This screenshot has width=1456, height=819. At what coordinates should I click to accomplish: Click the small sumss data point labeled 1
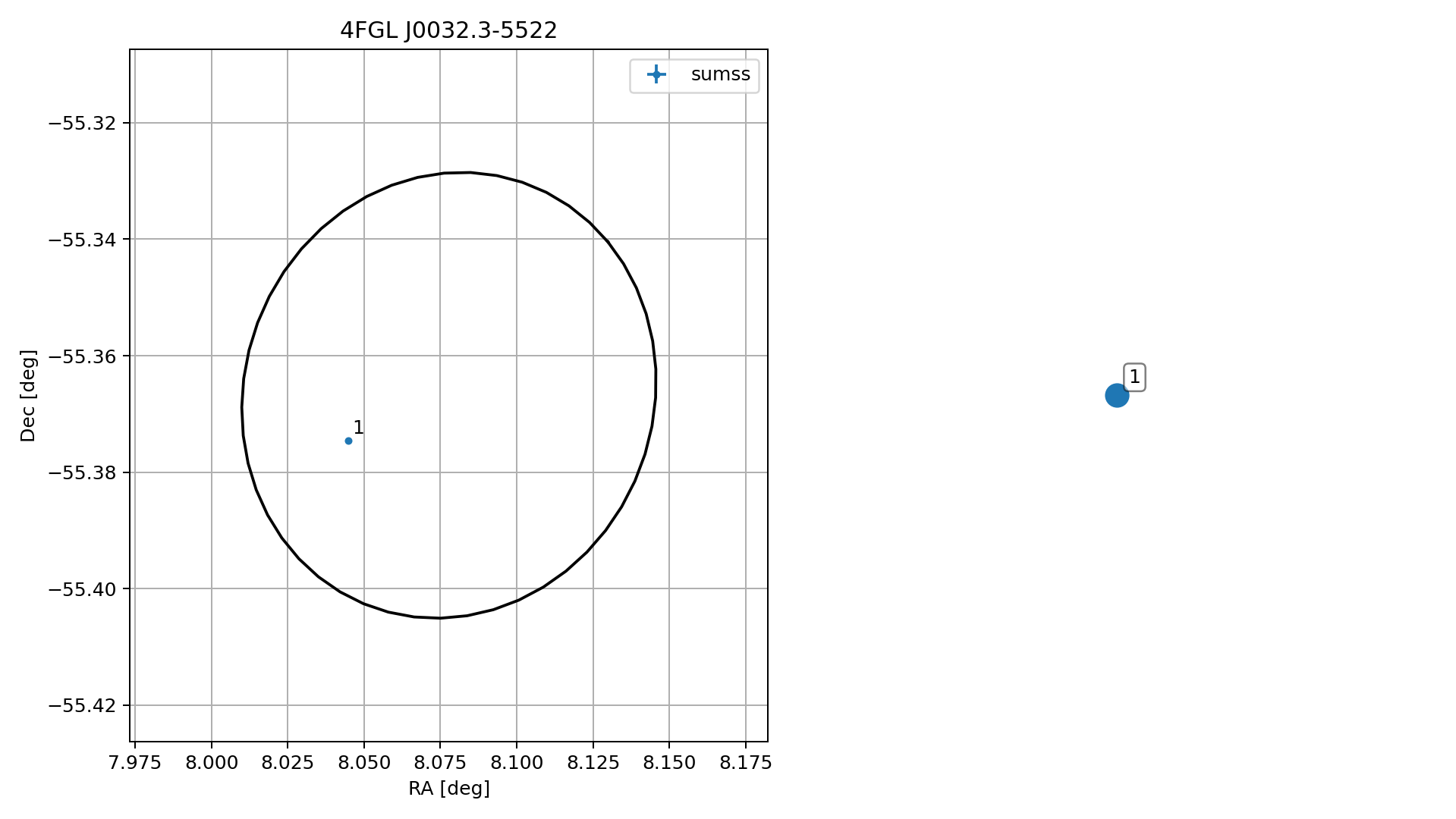[x=348, y=441]
